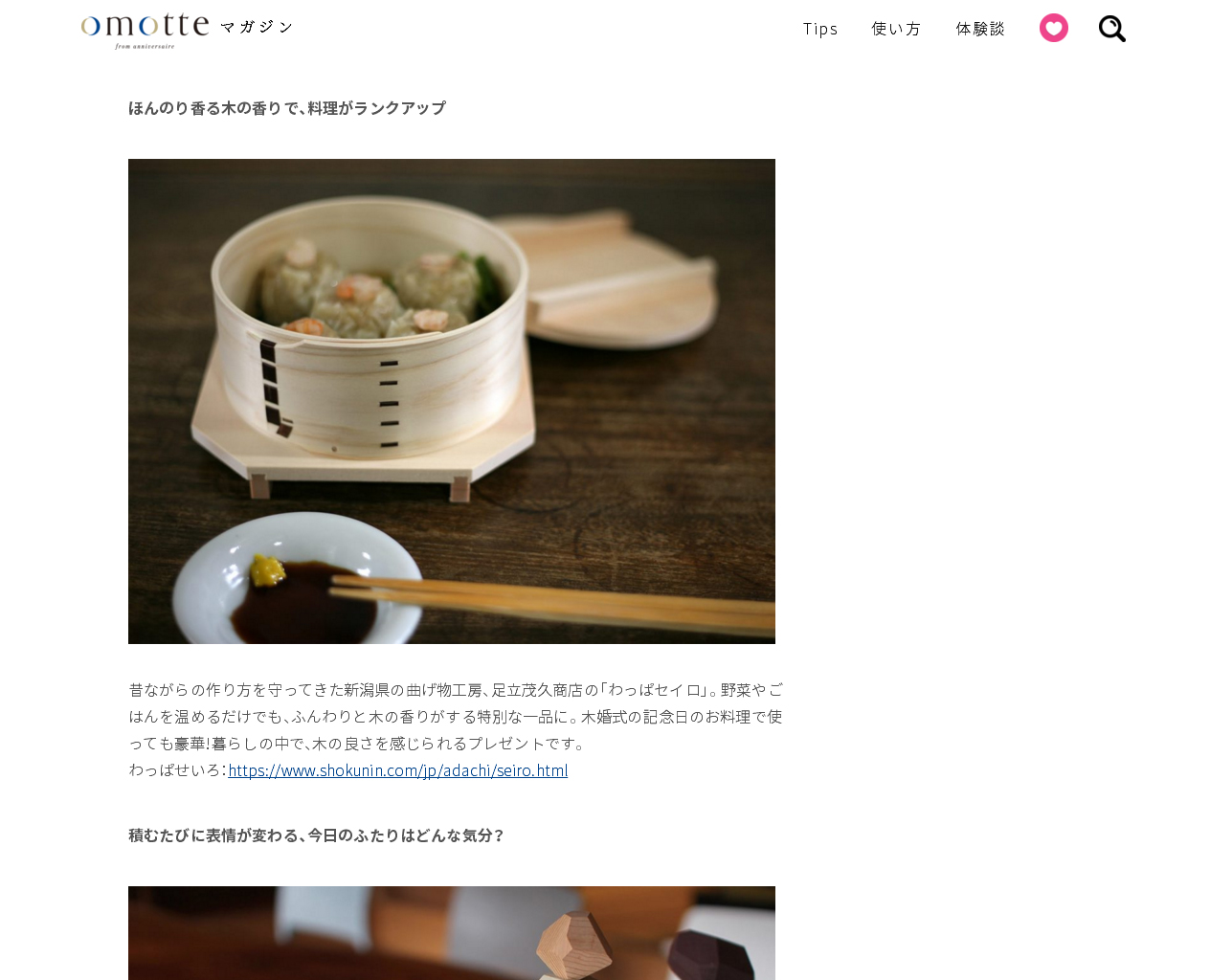This screenshot has width=1210, height=980.
Task: Click the heading 積むたびに表情が変わる
Action: click(x=316, y=835)
